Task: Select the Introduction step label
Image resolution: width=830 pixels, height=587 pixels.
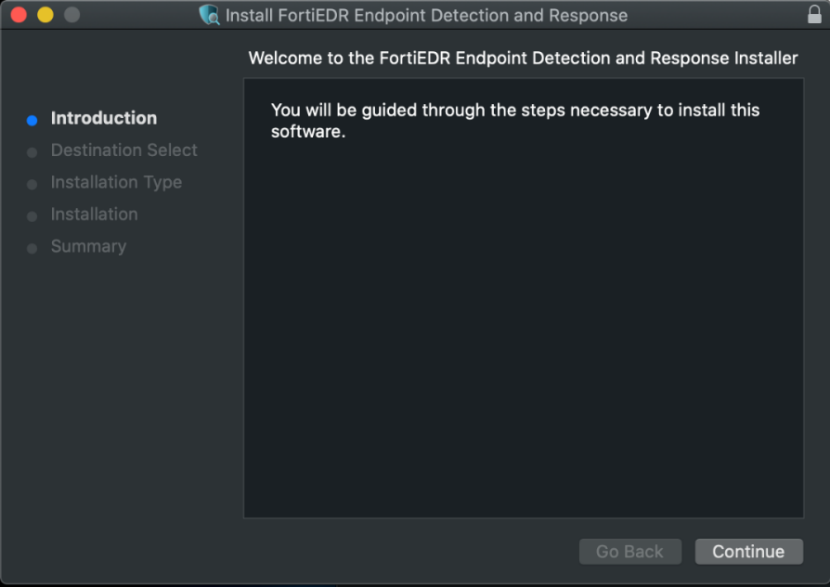Action: pos(104,118)
